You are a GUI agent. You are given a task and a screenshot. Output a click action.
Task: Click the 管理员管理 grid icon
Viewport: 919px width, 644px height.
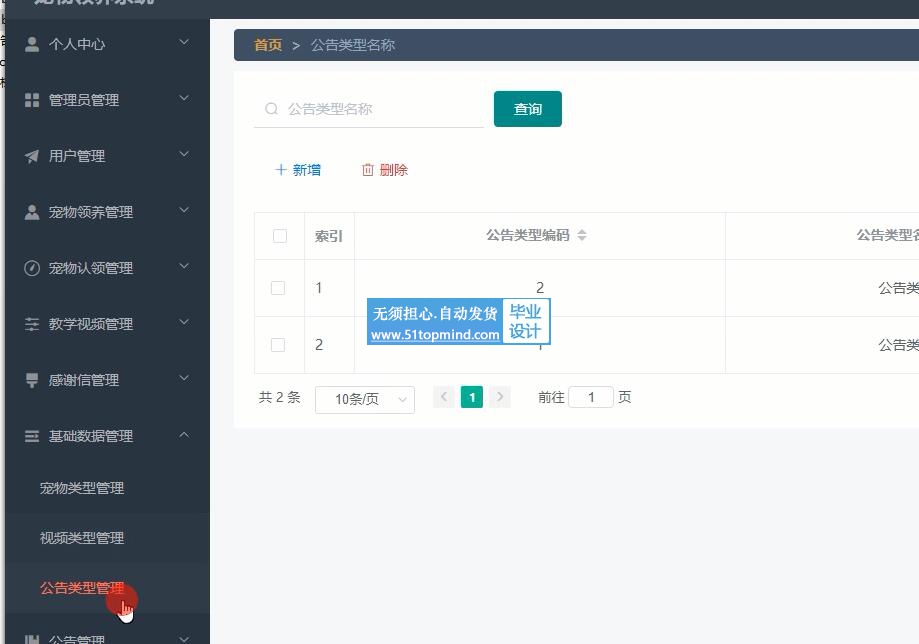32,100
